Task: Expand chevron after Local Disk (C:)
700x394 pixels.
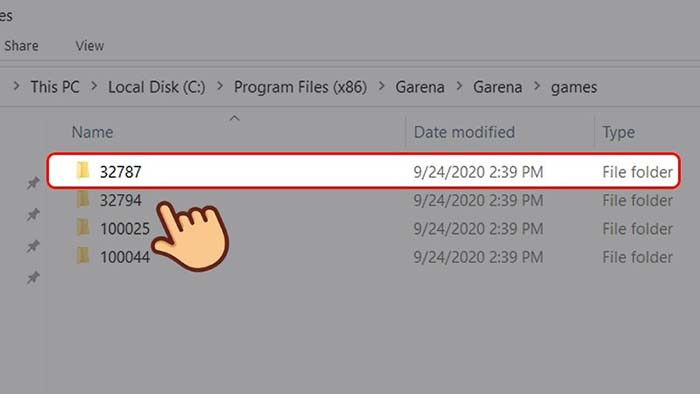Action: tap(220, 87)
